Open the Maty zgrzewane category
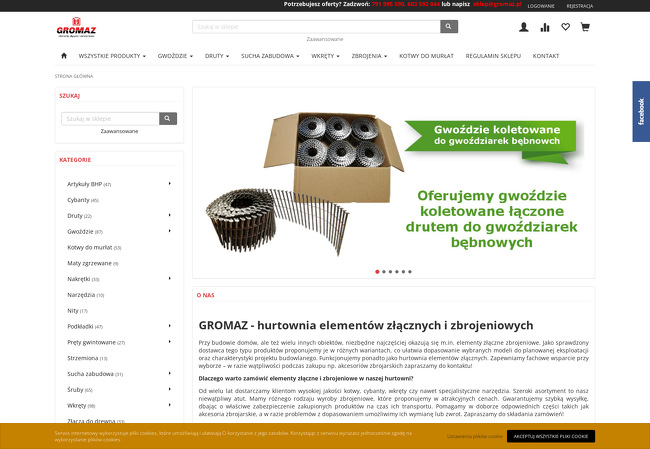 click(93, 263)
